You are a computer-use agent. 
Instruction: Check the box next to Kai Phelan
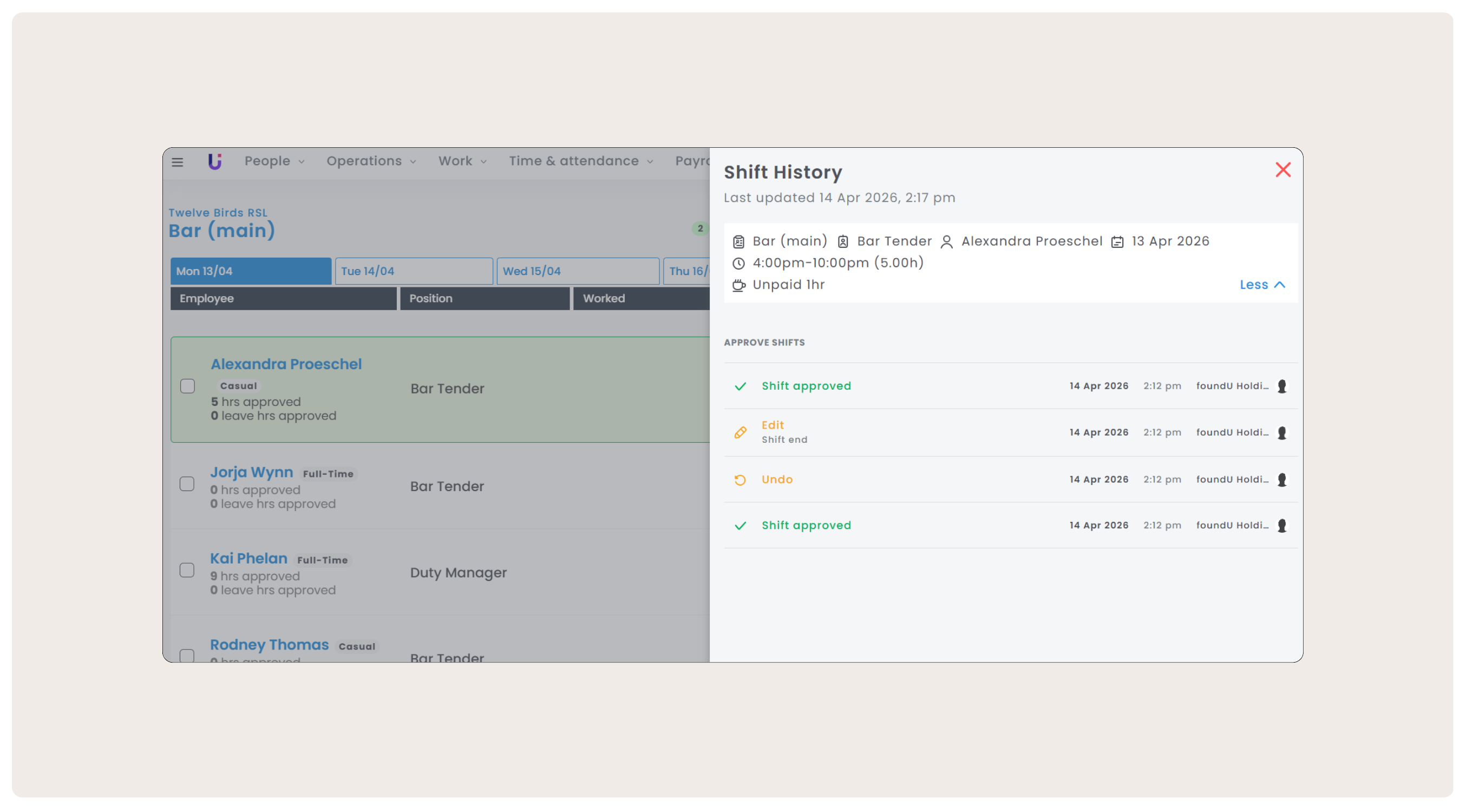coord(187,570)
